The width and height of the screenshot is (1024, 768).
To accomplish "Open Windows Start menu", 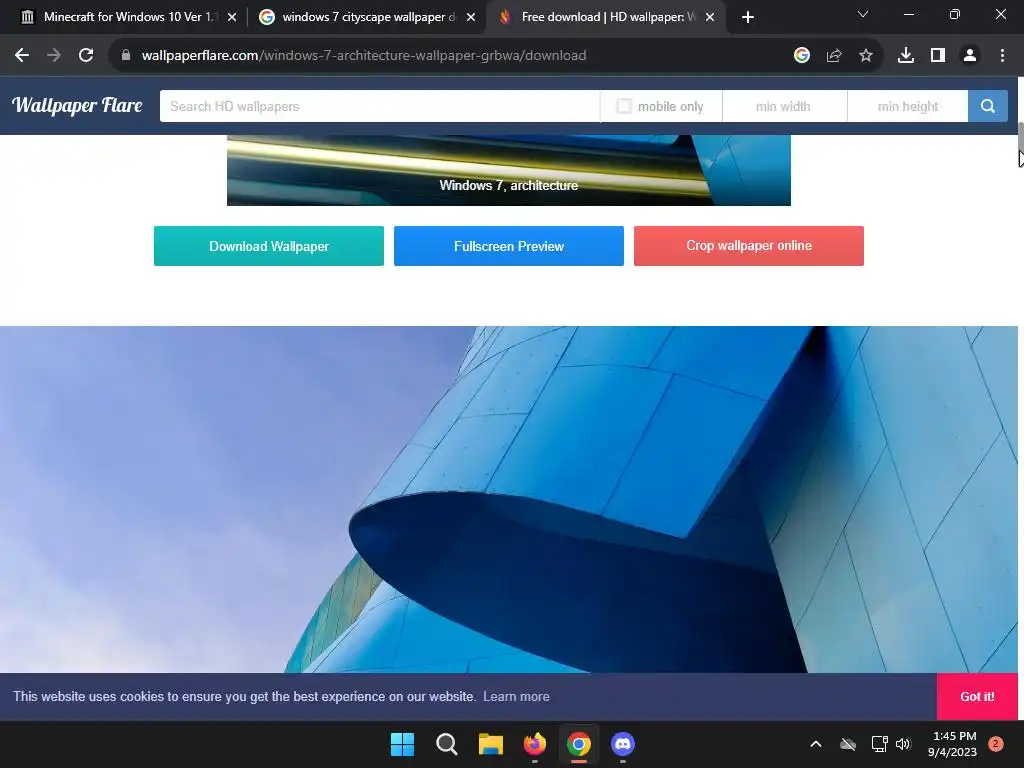I will (x=402, y=744).
